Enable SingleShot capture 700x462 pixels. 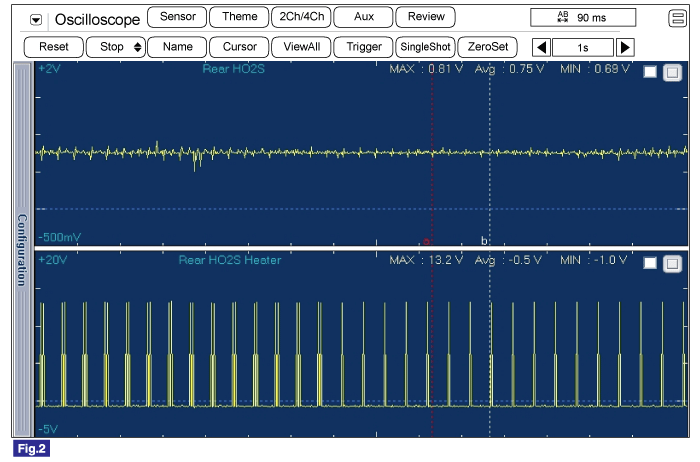(426, 47)
